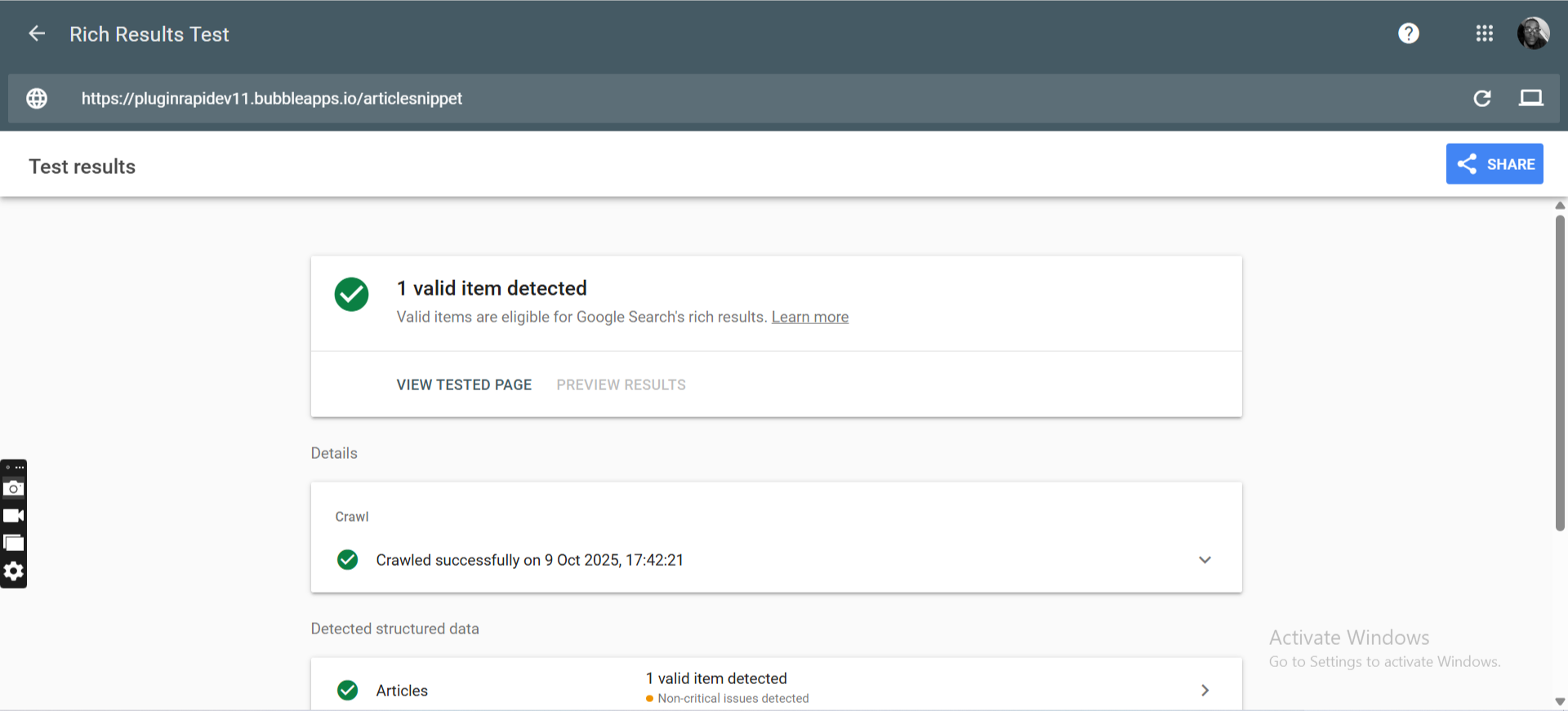Click the account profile avatar
The width and height of the screenshot is (1568, 711).
[1533, 33]
